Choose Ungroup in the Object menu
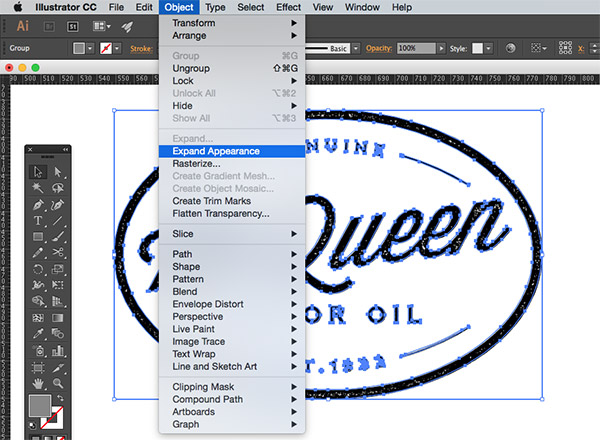This screenshot has height=440, width=600. click(x=232, y=68)
